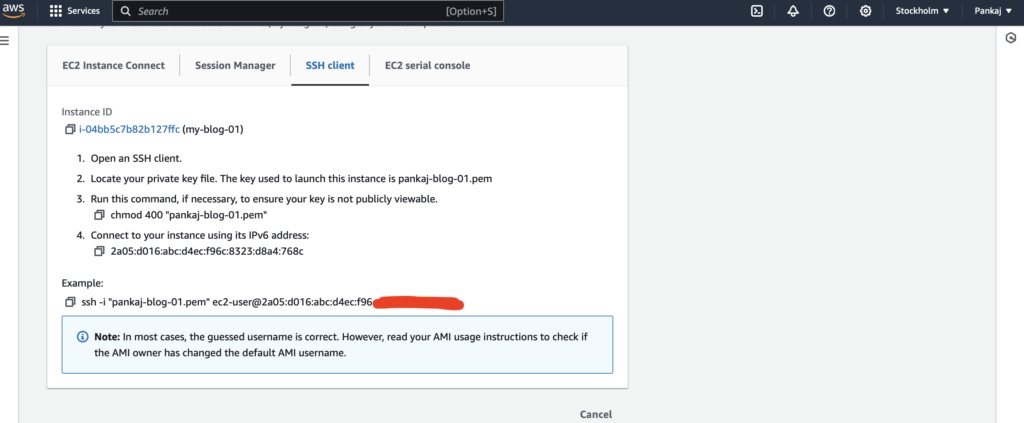Click the "Locate your private key file" step
Image resolution: width=1024 pixels, height=423 pixels.
click(x=291, y=179)
